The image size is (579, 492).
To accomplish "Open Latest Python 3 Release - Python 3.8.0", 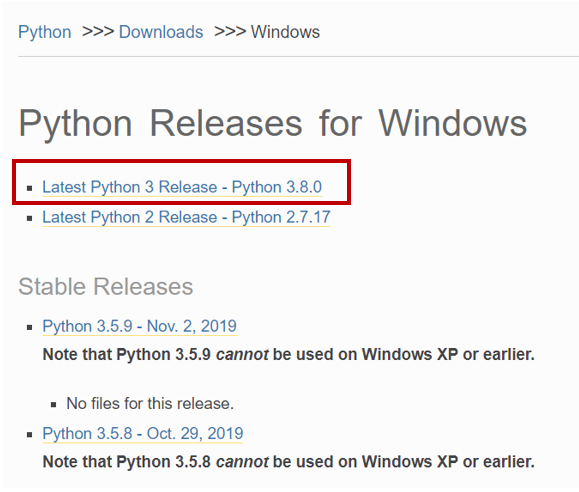I will [182, 187].
